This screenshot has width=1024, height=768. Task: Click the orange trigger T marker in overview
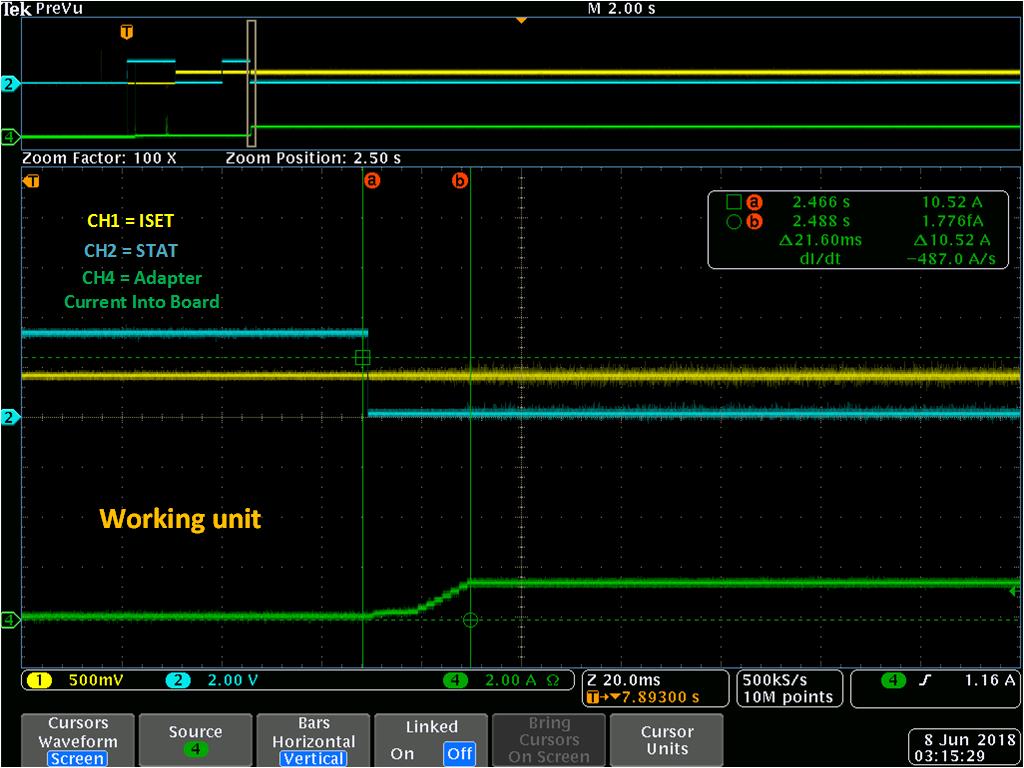click(x=127, y=31)
